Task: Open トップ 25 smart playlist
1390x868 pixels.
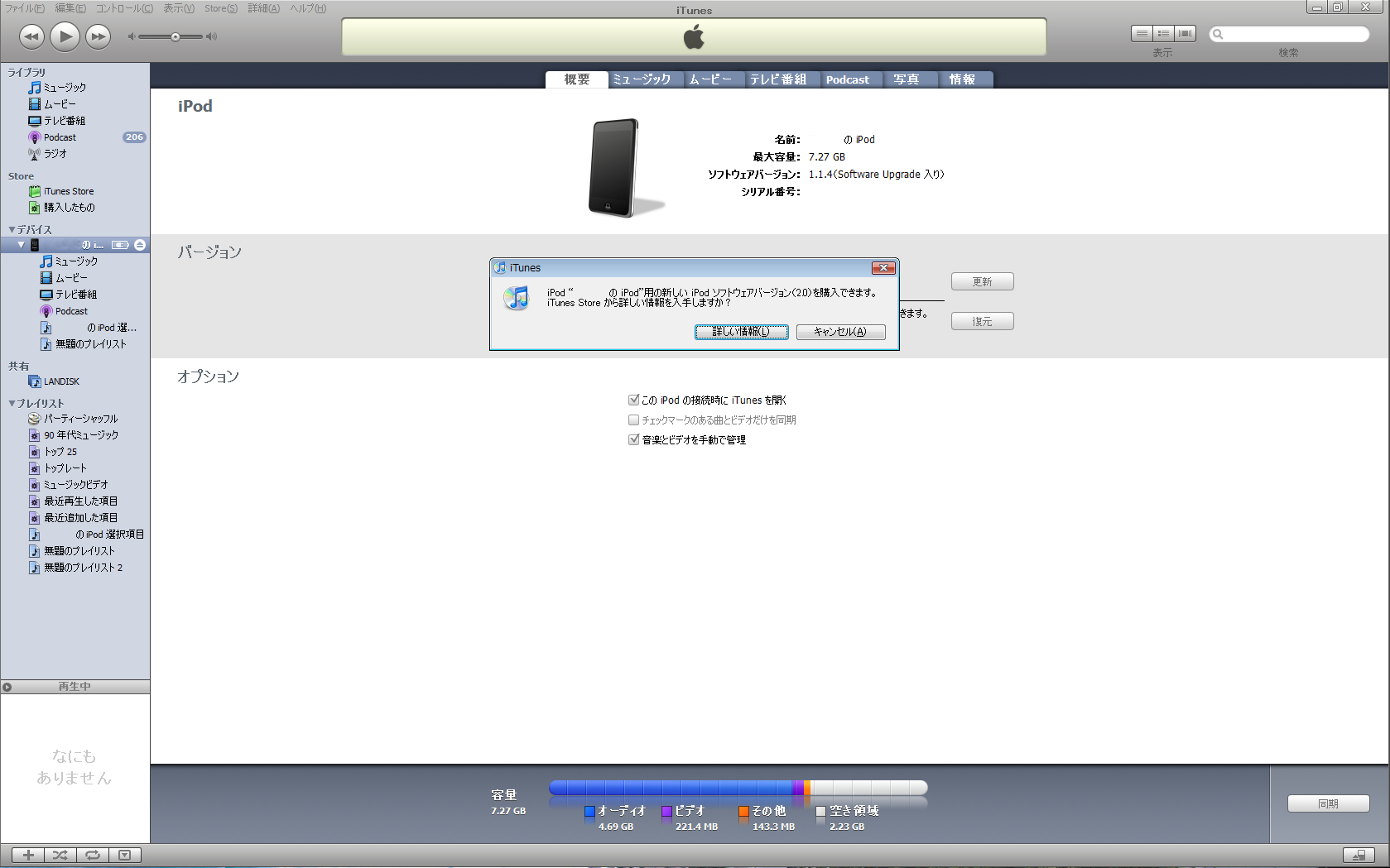Action: (60, 452)
